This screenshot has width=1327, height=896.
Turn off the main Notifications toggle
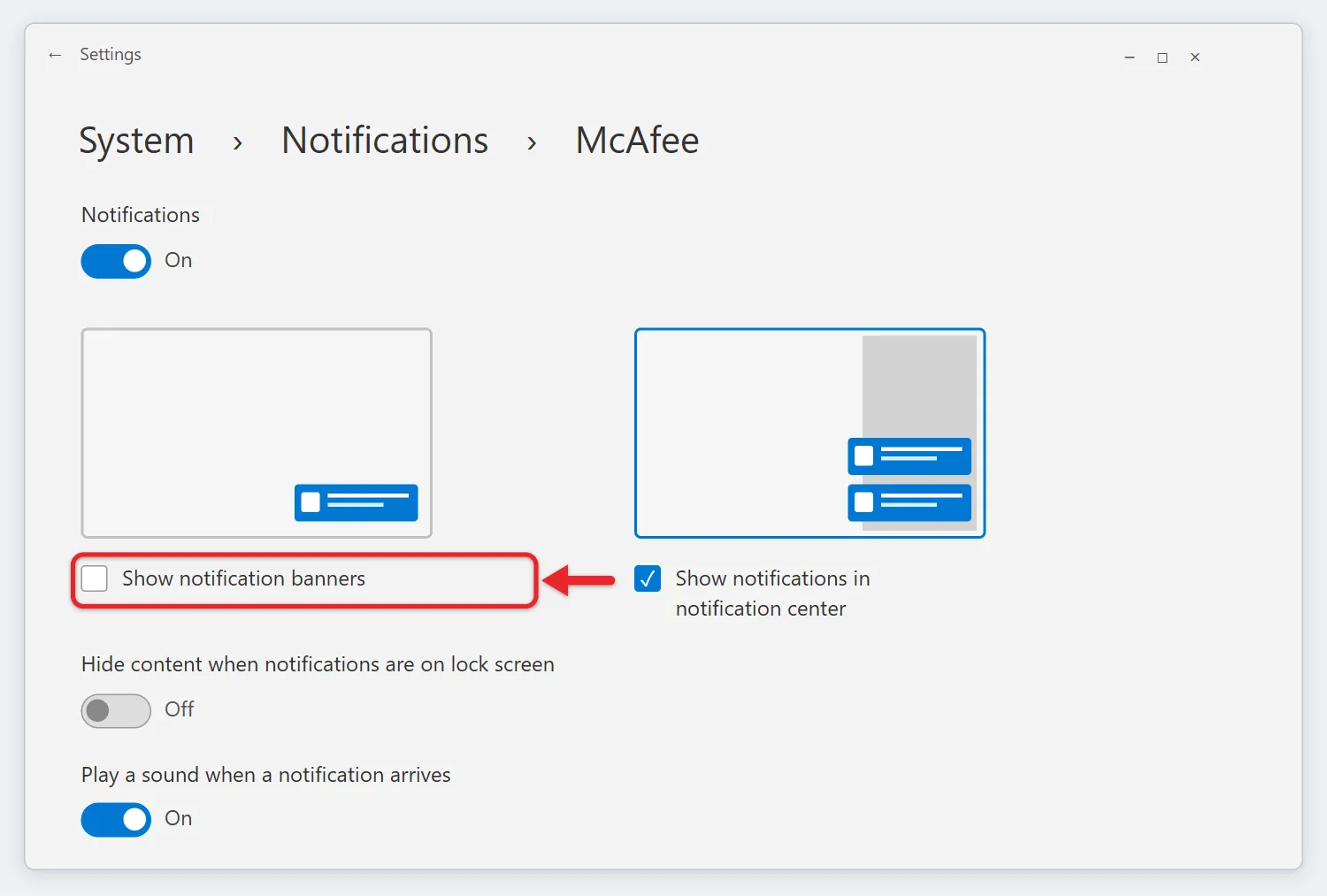(x=116, y=261)
